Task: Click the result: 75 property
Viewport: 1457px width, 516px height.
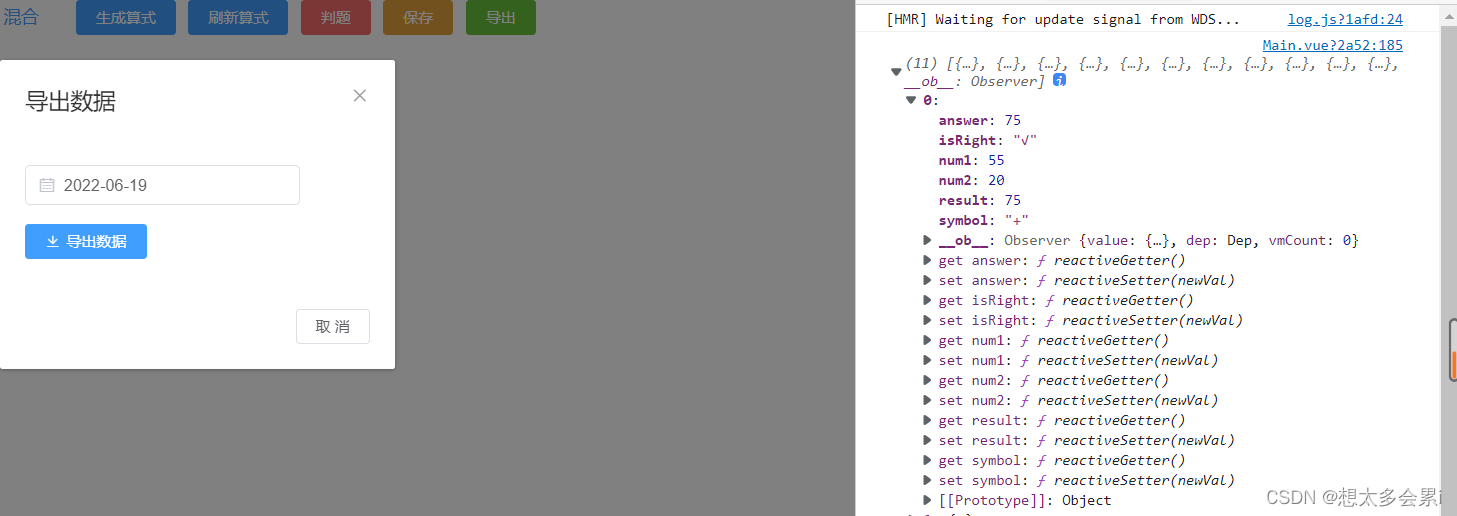Action: click(x=980, y=200)
